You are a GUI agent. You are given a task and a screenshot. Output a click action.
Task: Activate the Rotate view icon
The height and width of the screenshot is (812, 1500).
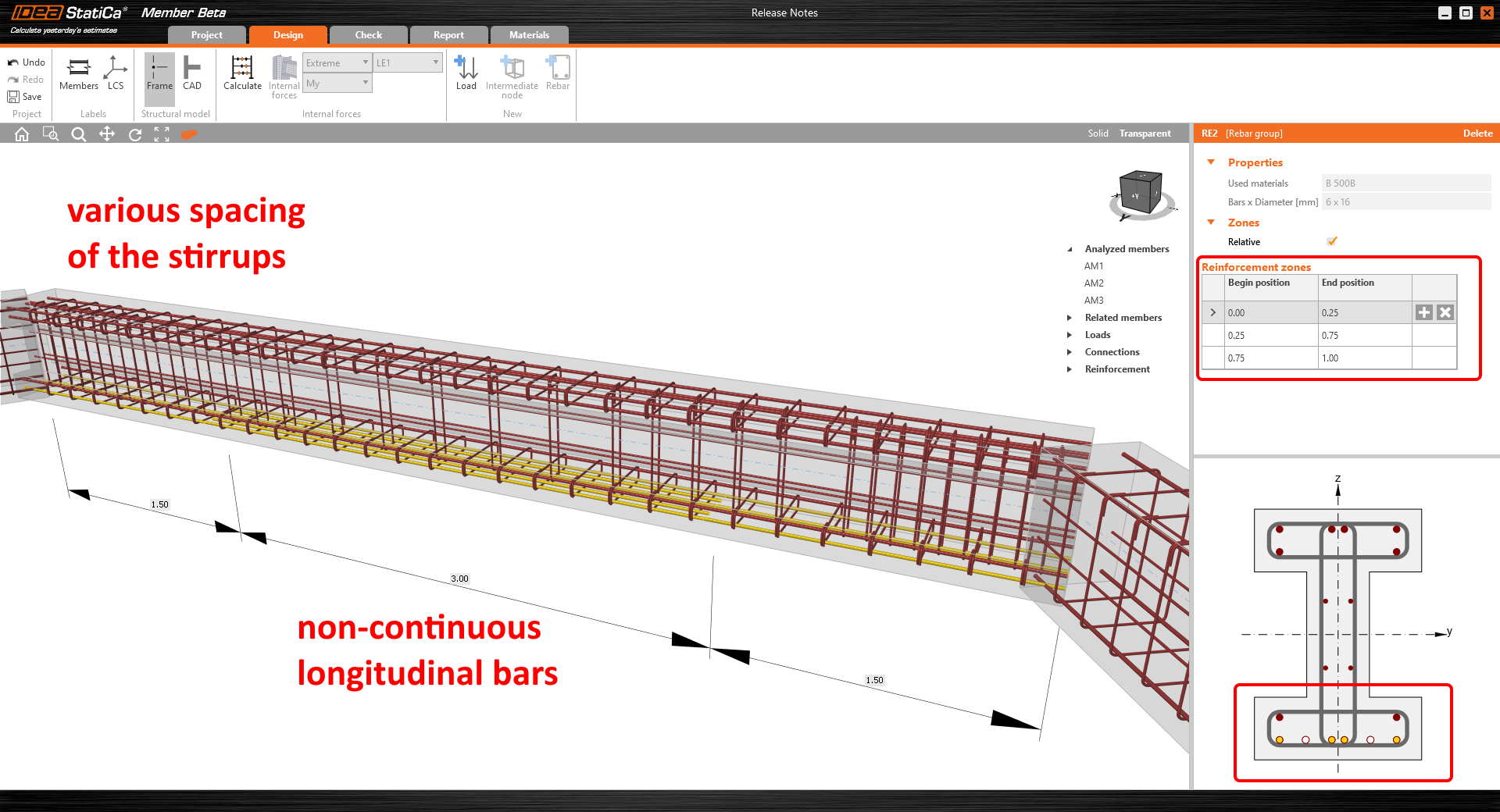134,134
